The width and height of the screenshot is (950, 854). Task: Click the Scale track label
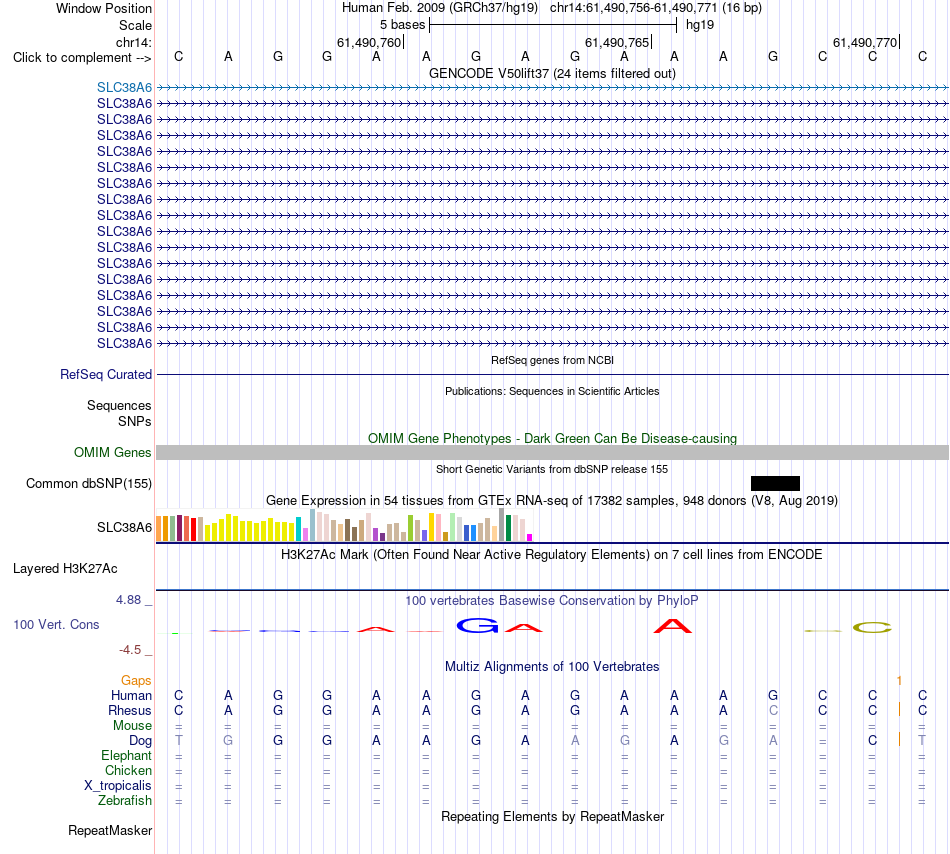pyautogui.click(x=135, y=25)
